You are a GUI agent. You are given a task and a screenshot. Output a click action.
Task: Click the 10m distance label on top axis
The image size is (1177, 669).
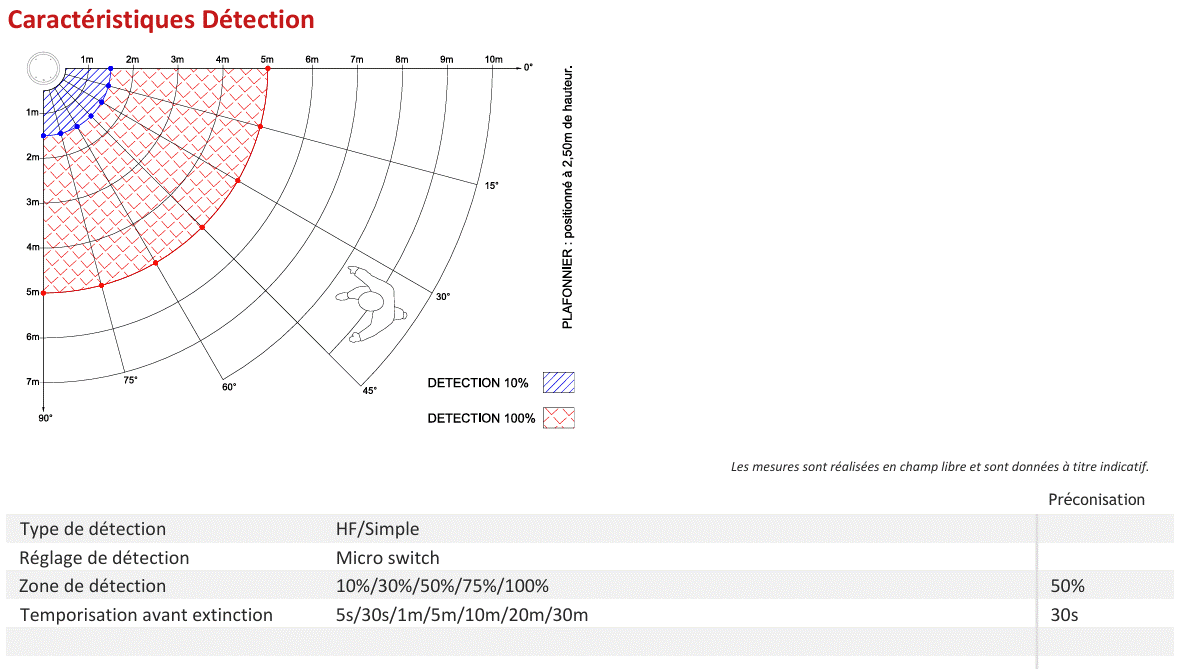pos(493,59)
